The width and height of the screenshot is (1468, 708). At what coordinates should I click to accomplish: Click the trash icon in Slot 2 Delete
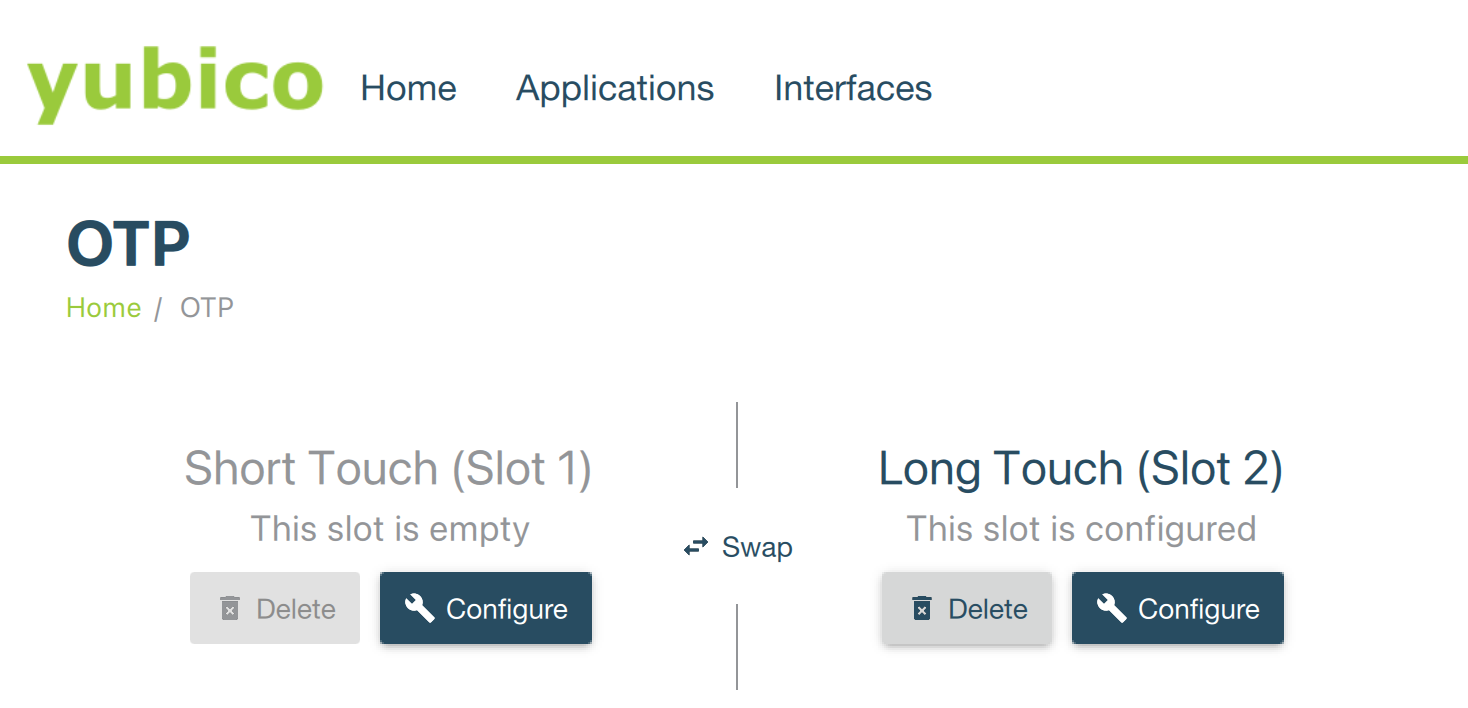(x=922, y=608)
